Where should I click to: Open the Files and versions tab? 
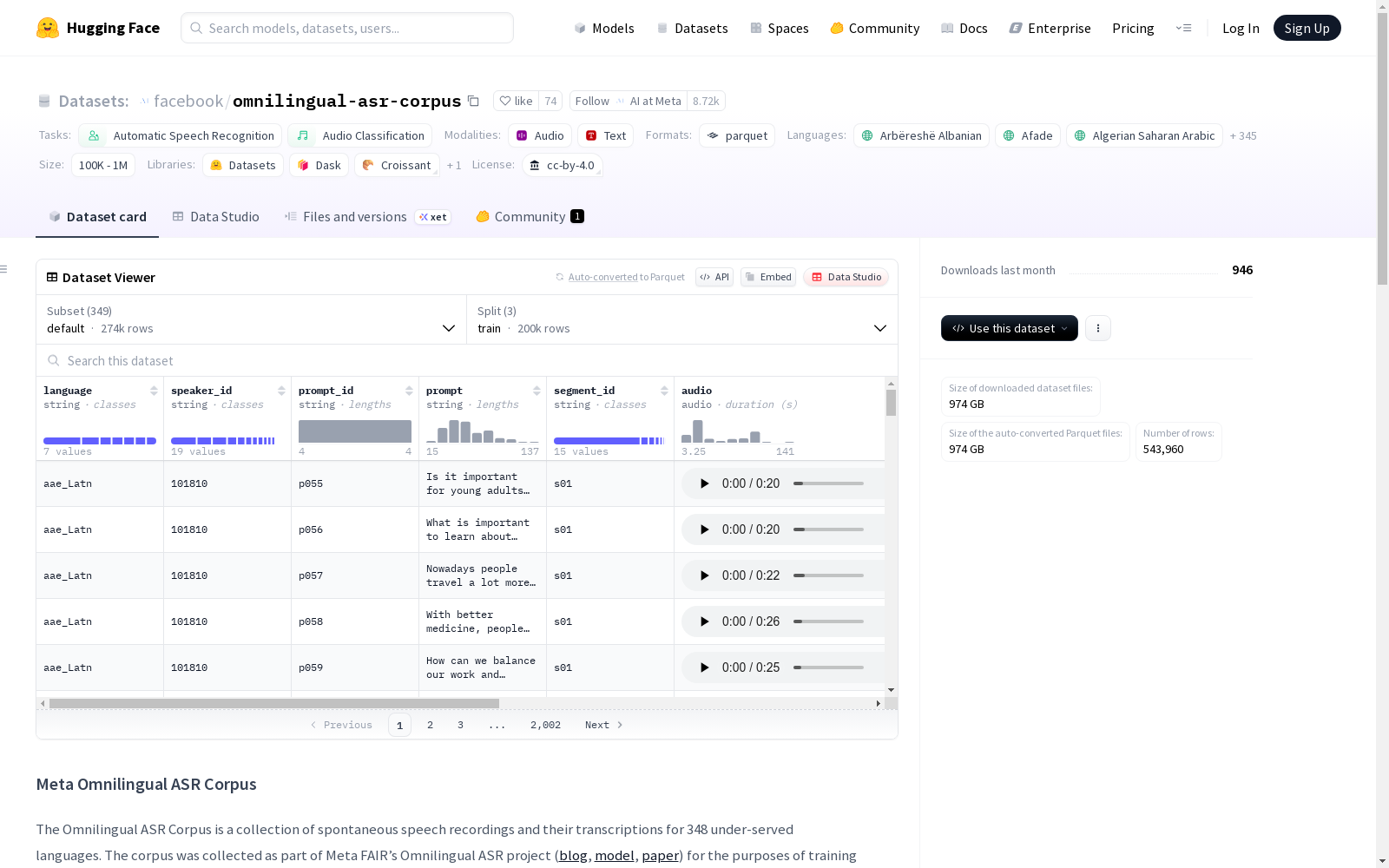(x=367, y=217)
